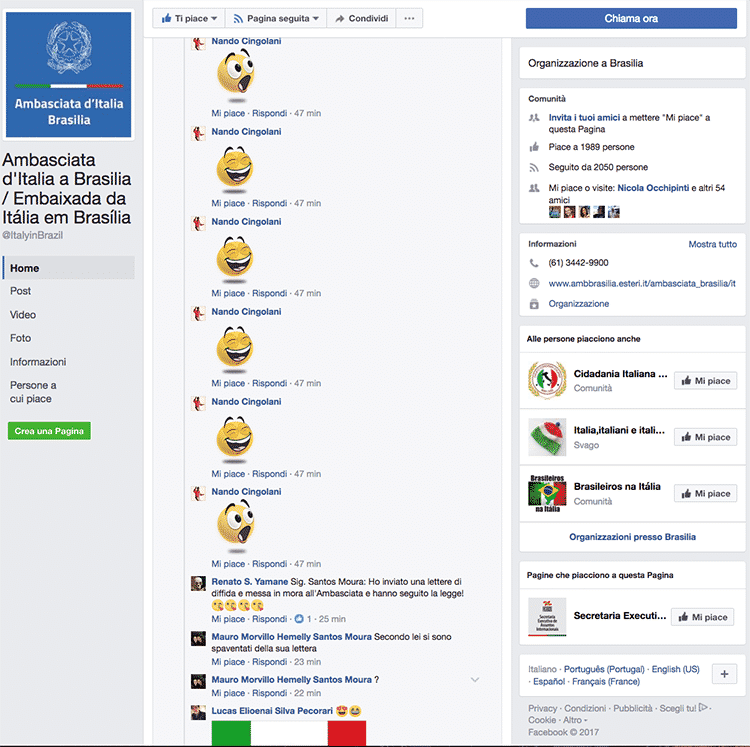Click Mi piace under Mauro's '?' comment

coord(228,693)
